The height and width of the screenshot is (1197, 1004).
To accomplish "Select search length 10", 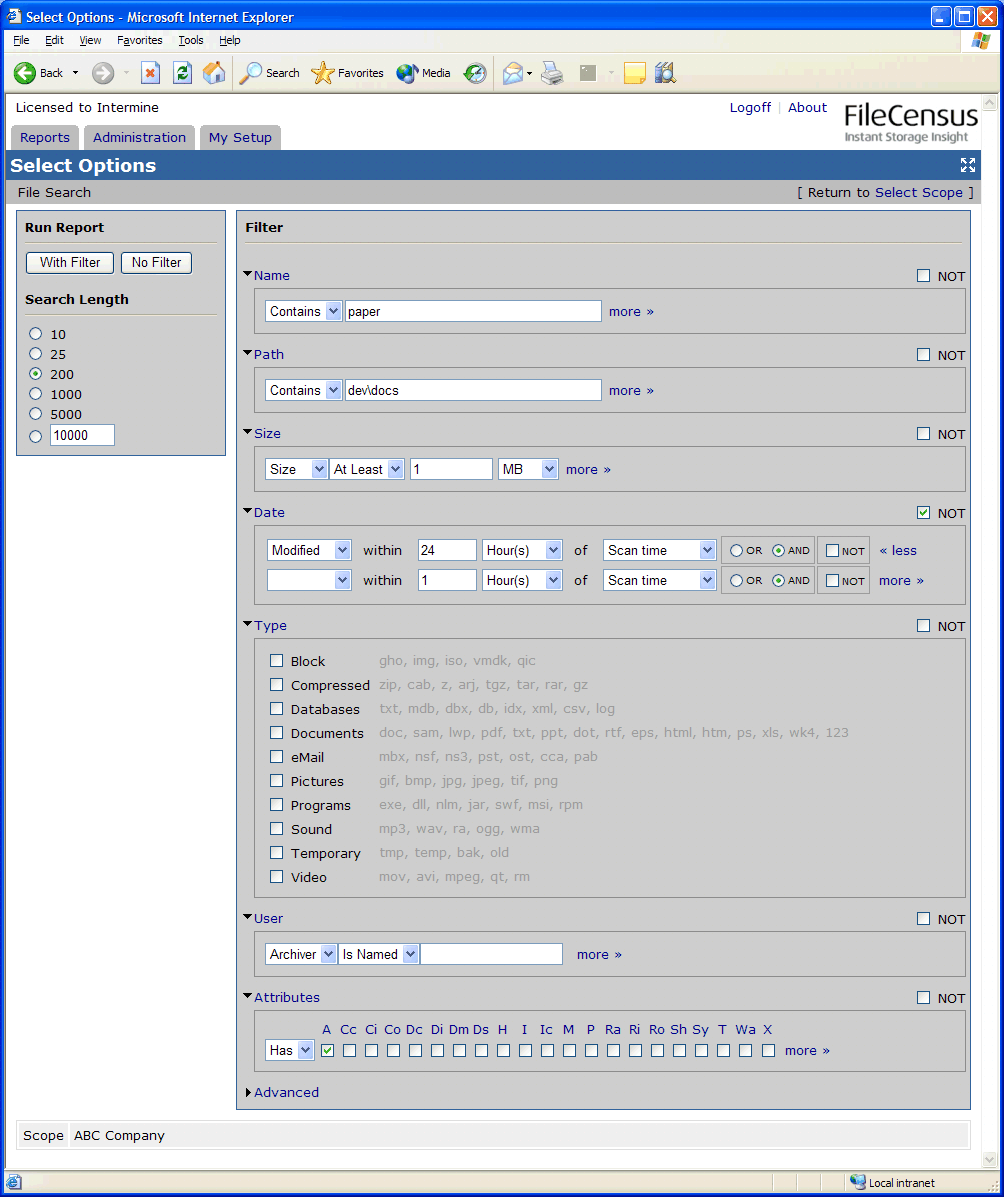I will pos(35,334).
